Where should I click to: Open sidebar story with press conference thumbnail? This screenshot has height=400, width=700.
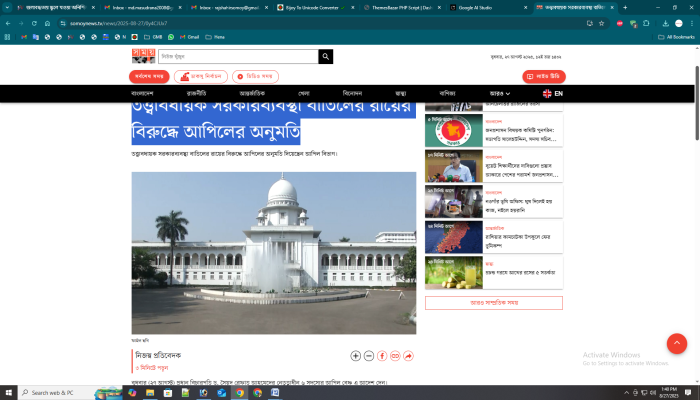(494, 166)
